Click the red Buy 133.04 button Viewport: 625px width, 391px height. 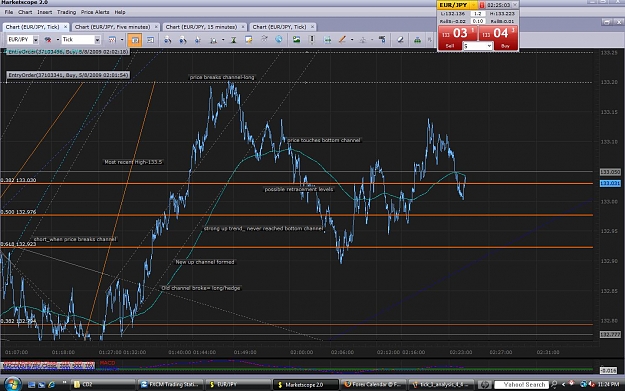(498, 37)
